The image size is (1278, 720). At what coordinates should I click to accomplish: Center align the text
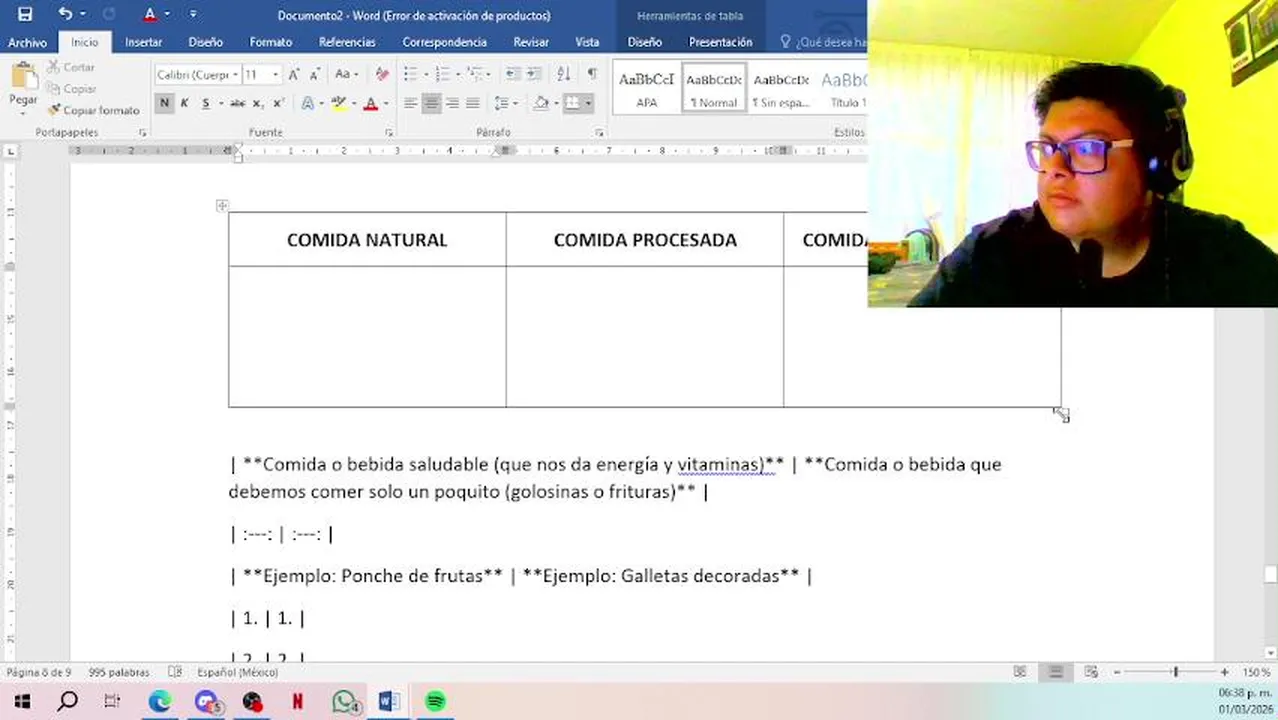(431, 103)
